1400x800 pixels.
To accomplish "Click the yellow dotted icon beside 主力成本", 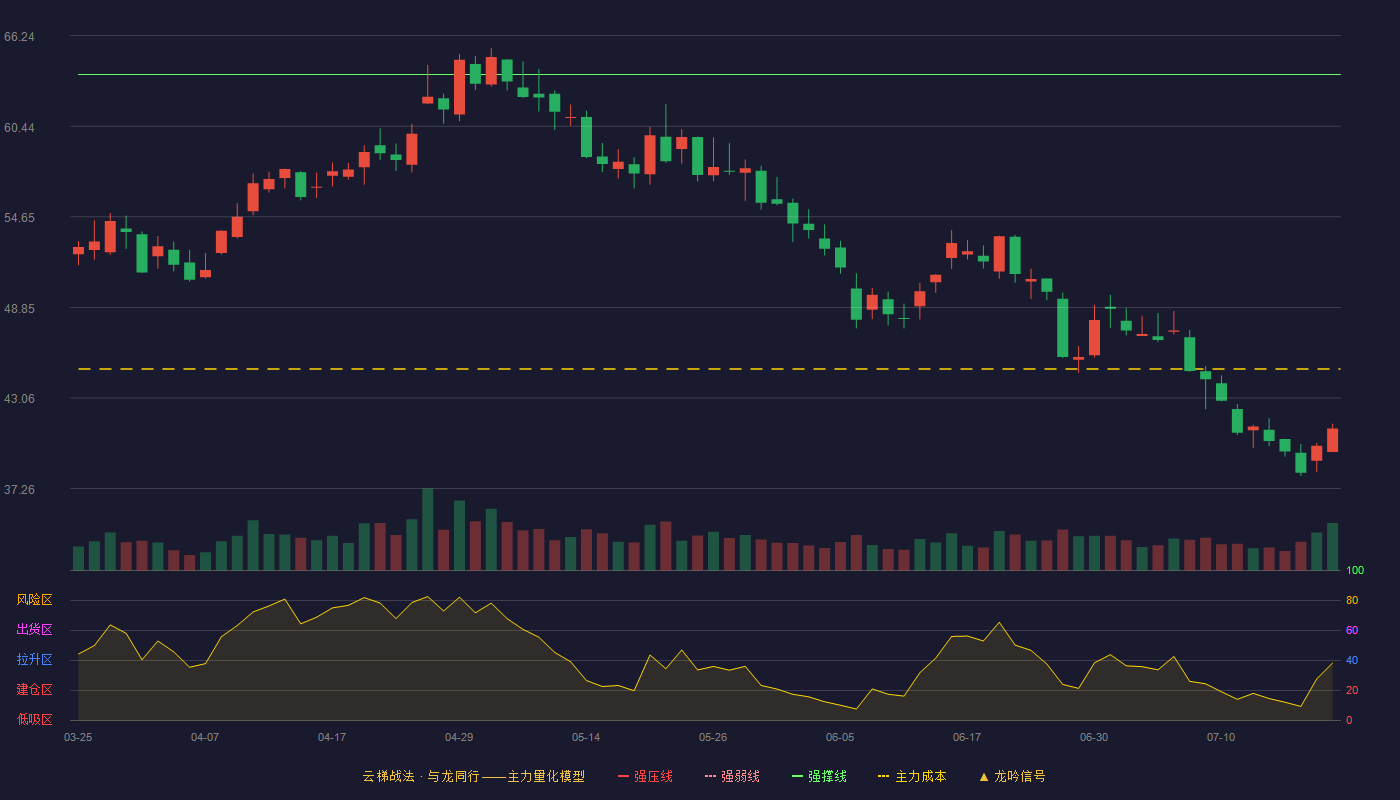I will (884, 776).
